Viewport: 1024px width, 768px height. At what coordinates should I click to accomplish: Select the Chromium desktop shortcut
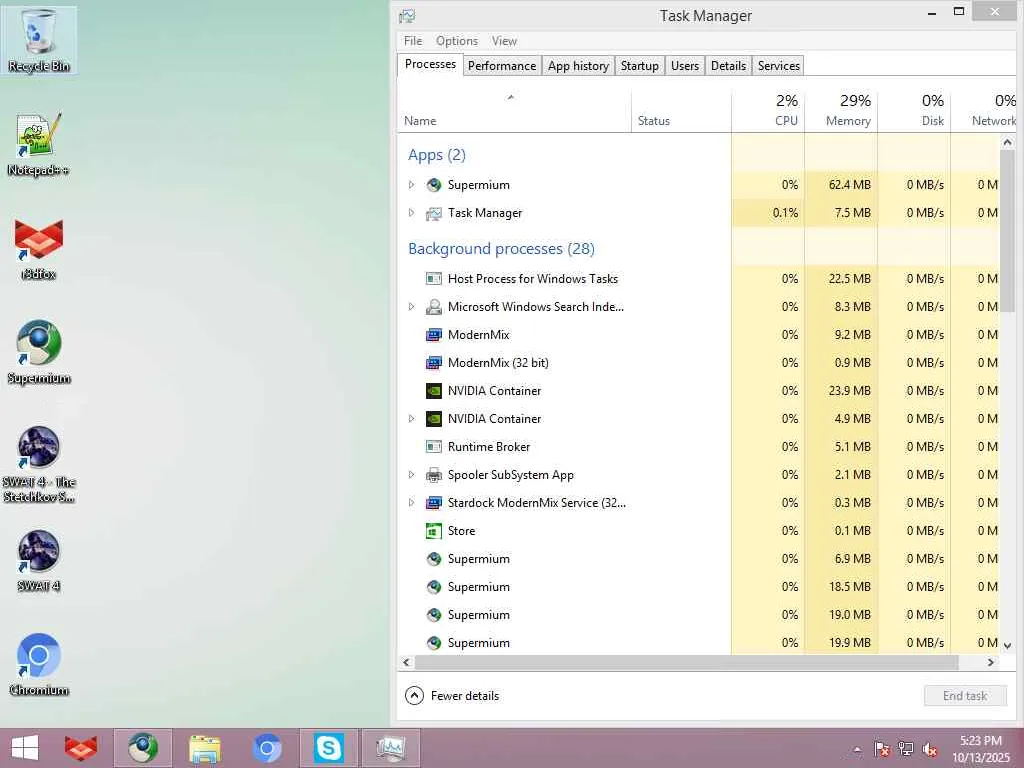[39, 665]
